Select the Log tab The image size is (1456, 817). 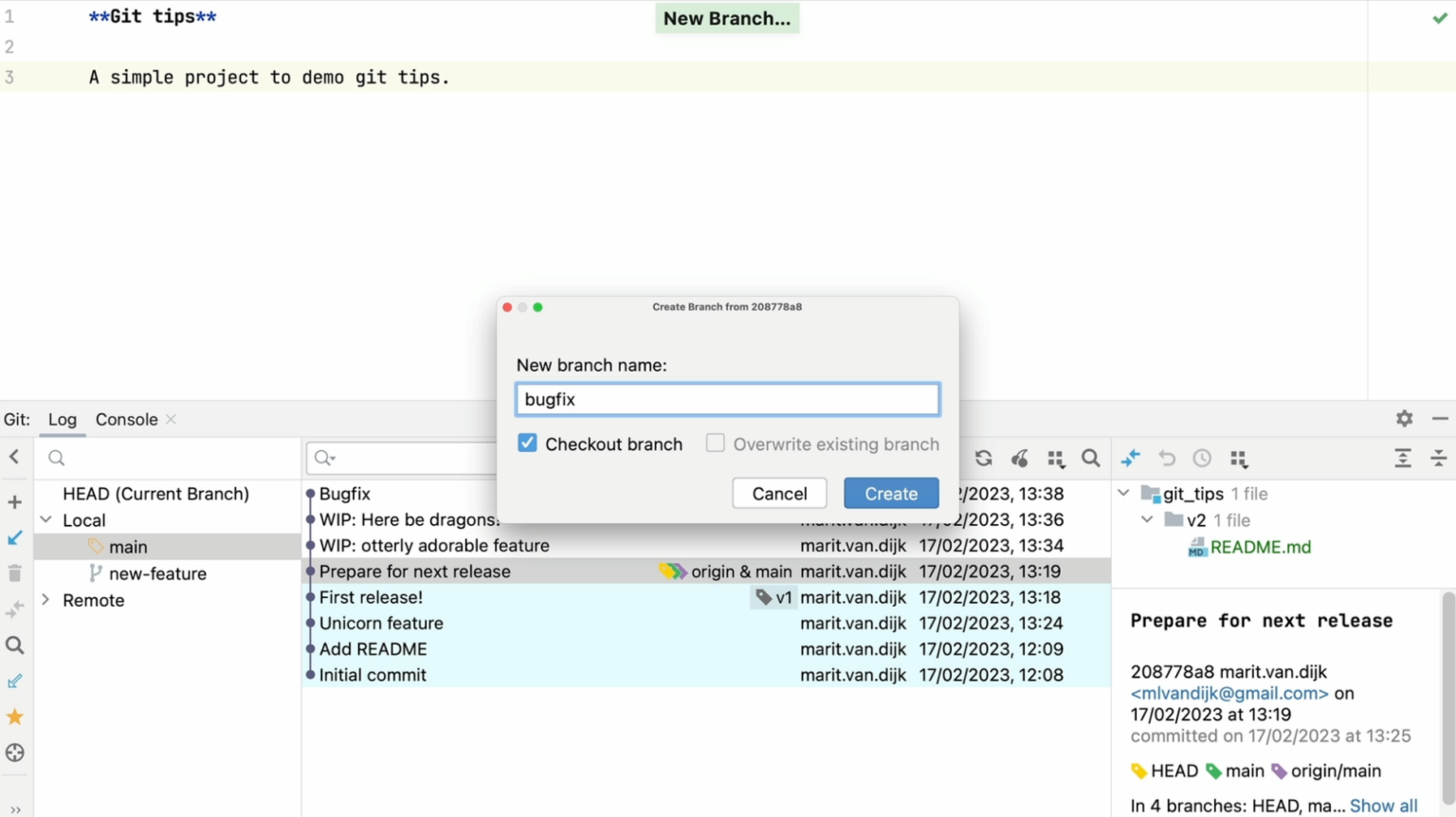click(62, 419)
